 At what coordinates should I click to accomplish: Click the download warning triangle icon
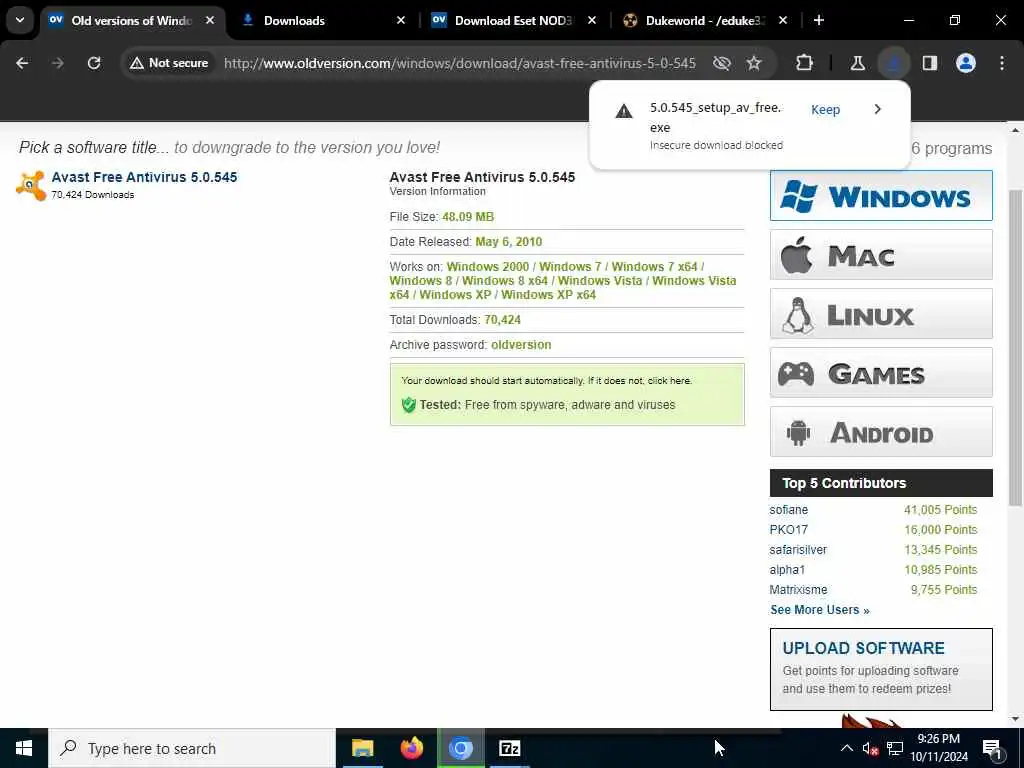pyautogui.click(x=624, y=110)
